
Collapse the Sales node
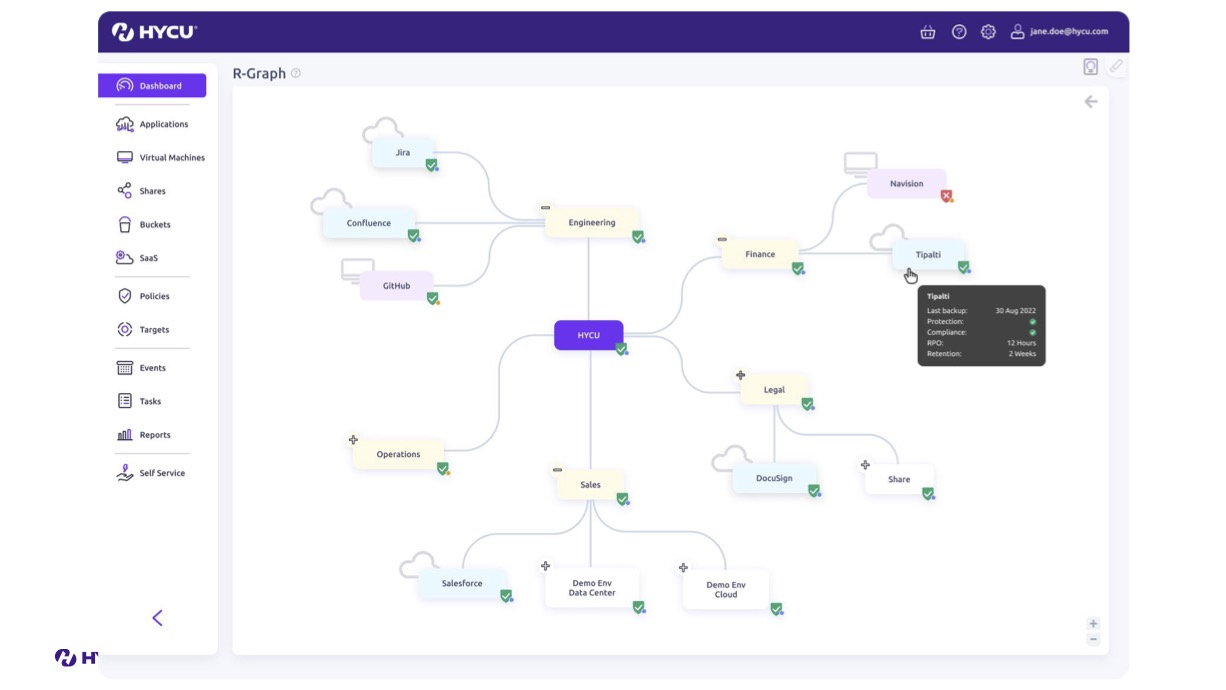point(558,470)
